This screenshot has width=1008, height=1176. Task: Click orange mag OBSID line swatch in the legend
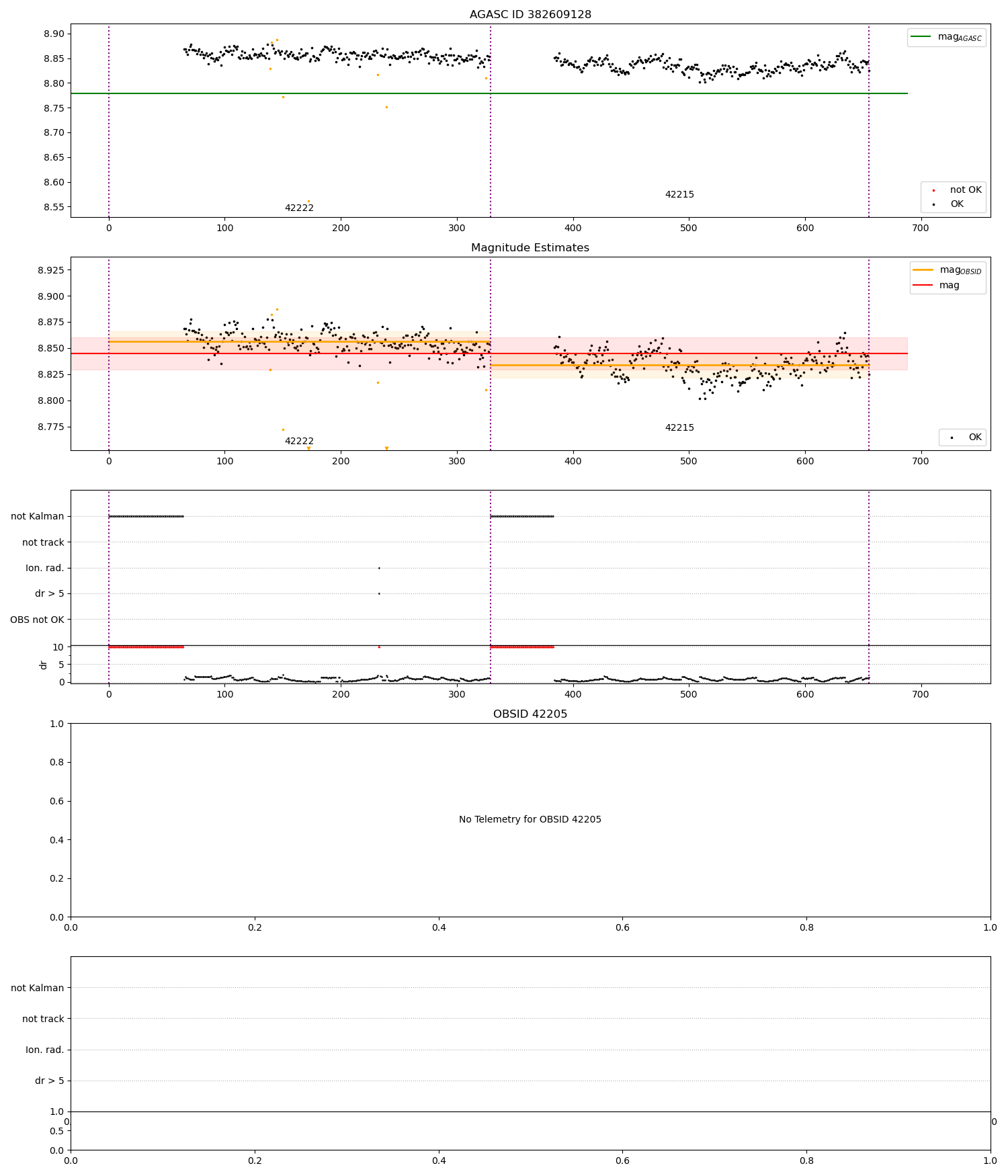coord(923,269)
